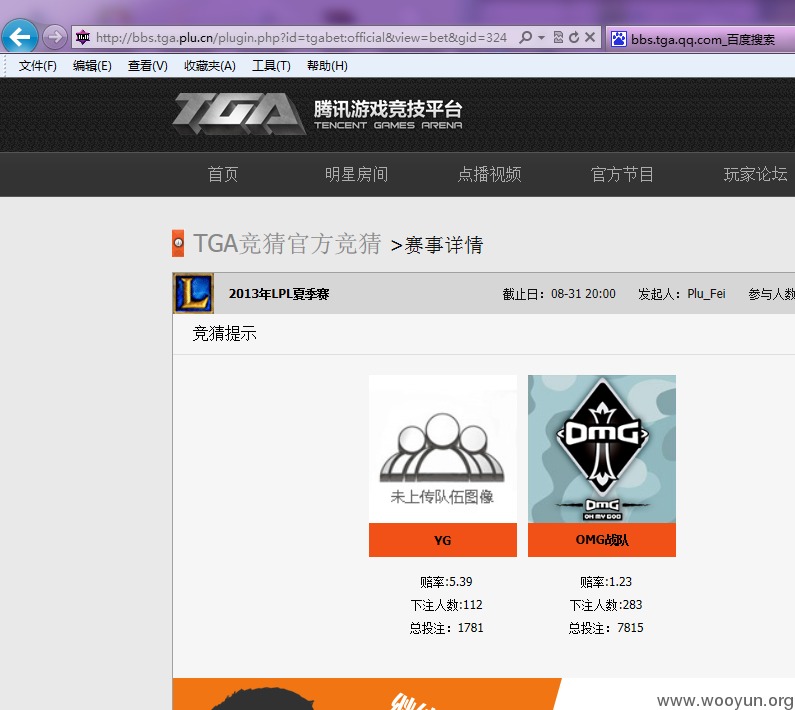Switch to the bbs.tga.qq.com Baidu search tab

(x=701, y=39)
